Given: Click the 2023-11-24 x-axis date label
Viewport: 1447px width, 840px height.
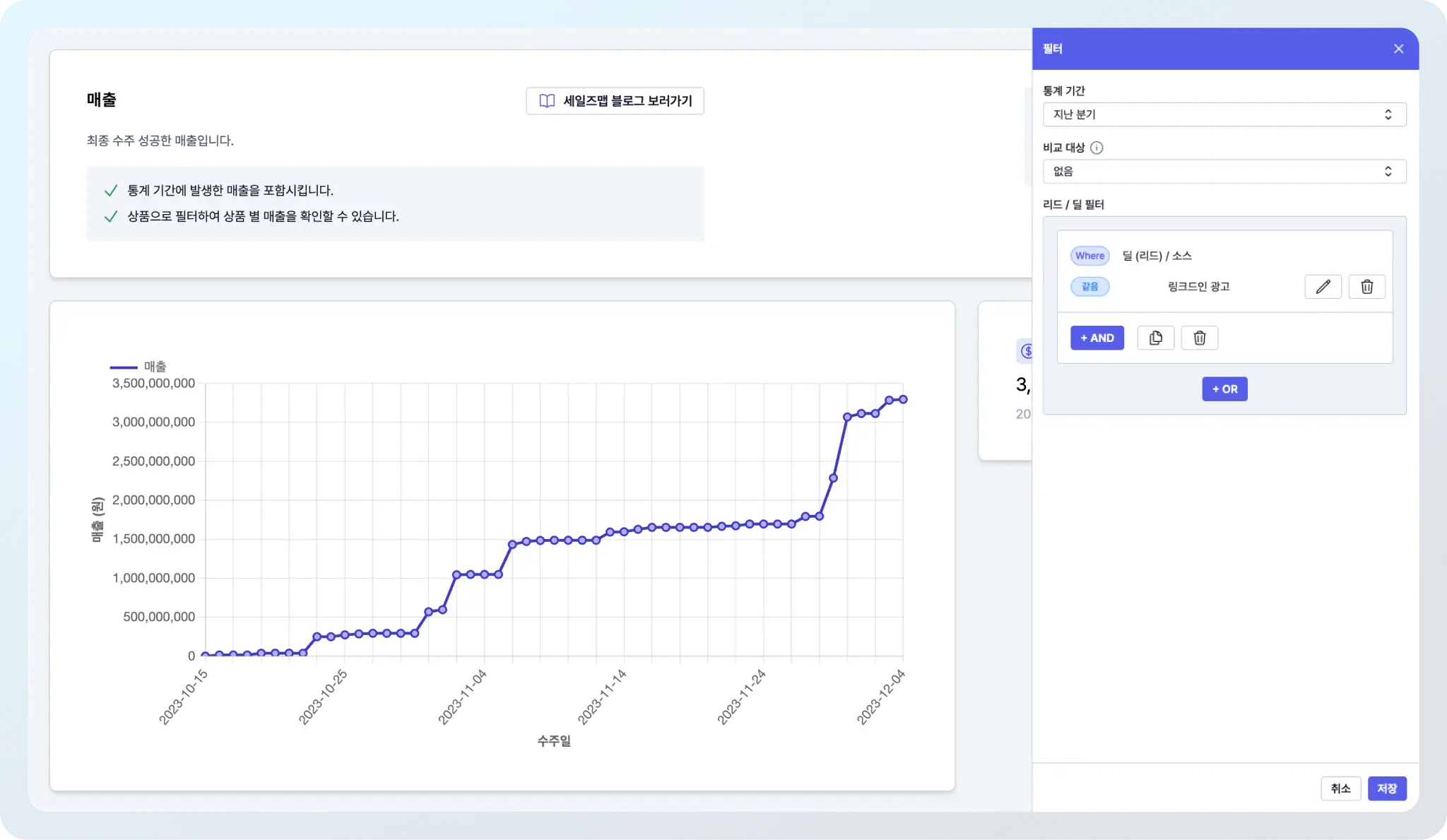Looking at the screenshot, I should [741, 697].
